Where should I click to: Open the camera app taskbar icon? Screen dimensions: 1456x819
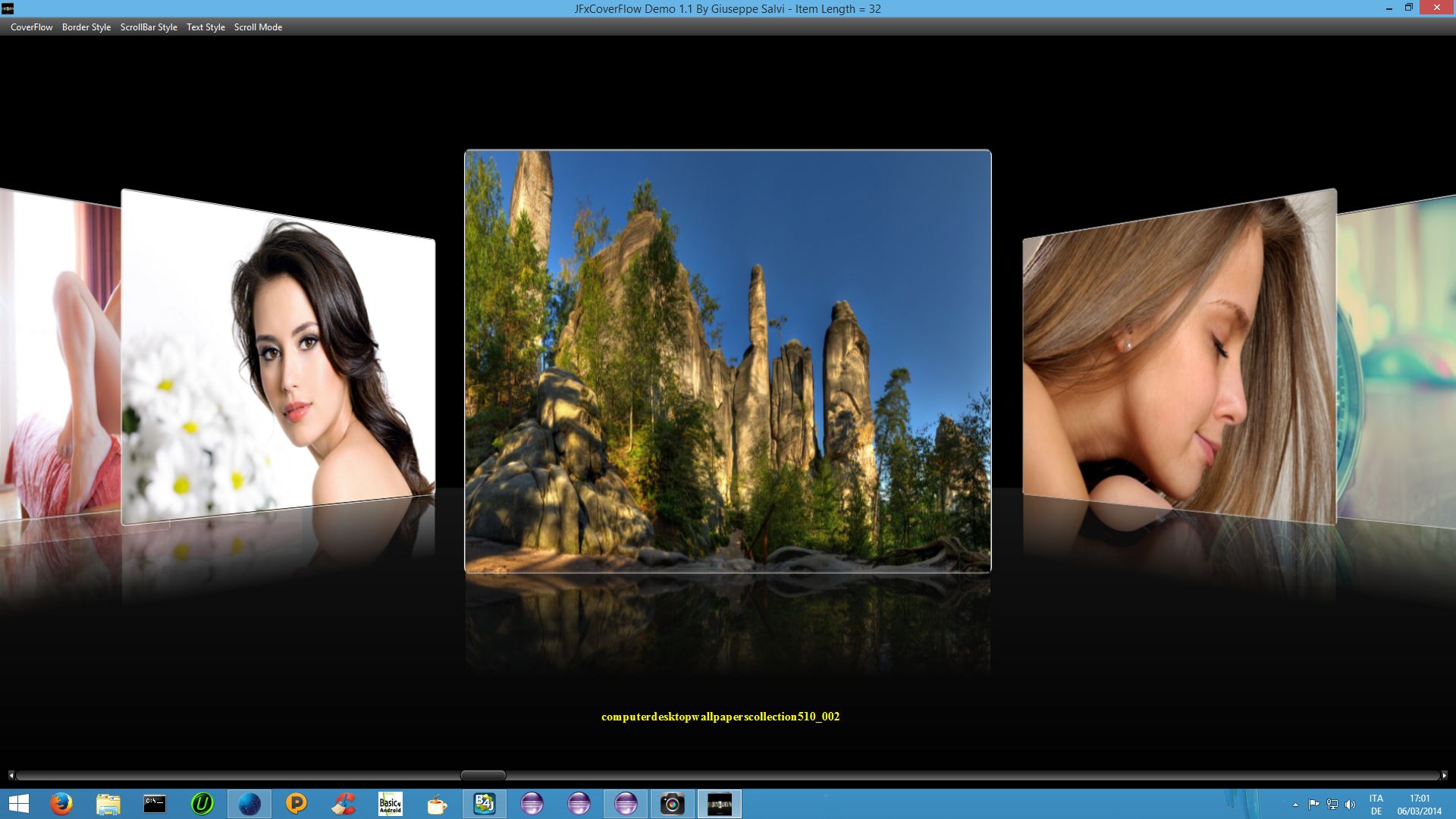(x=672, y=804)
